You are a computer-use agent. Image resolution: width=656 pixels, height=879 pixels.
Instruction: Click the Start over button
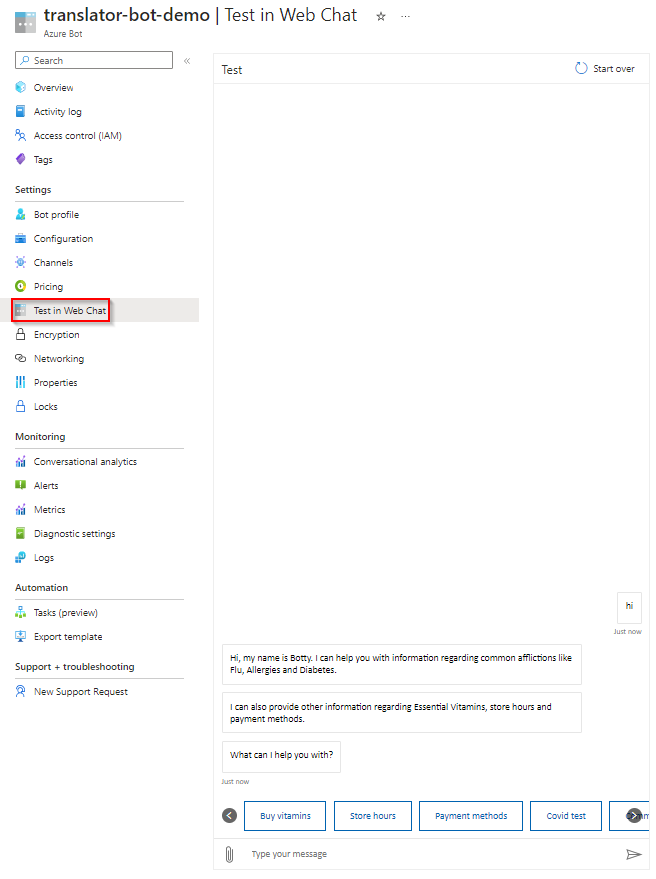click(x=605, y=68)
